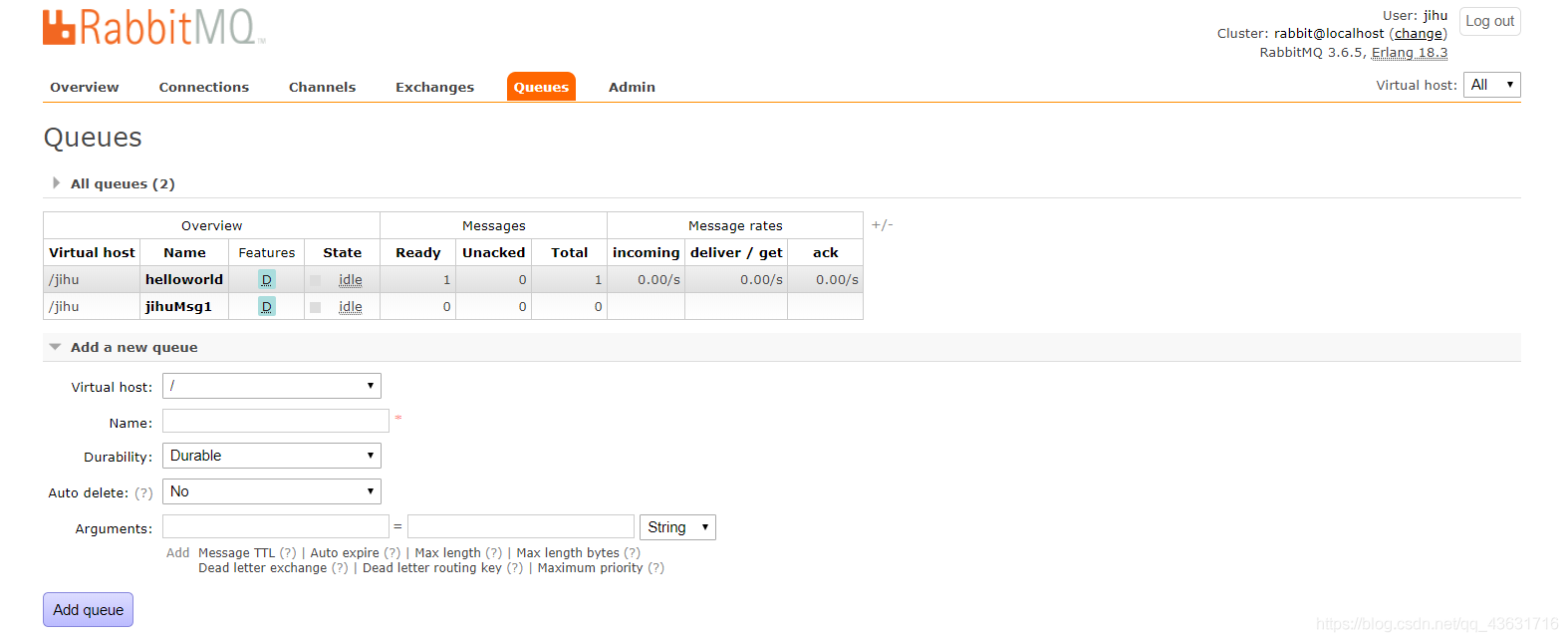Click the Erlang 18.3 version text
This screenshot has height=642, width=1568.
(1410, 53)
